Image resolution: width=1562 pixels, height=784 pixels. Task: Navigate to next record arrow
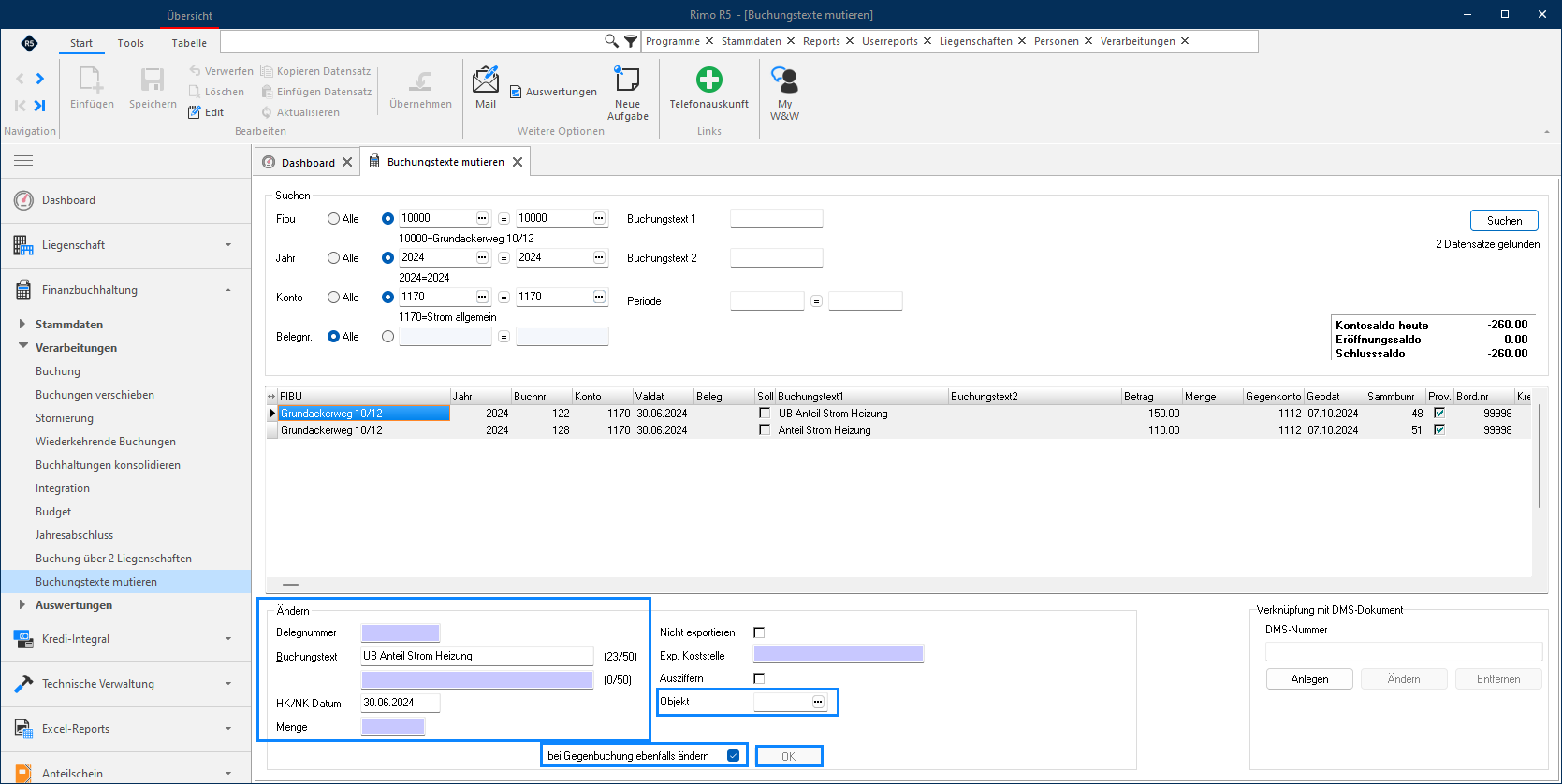39,79
